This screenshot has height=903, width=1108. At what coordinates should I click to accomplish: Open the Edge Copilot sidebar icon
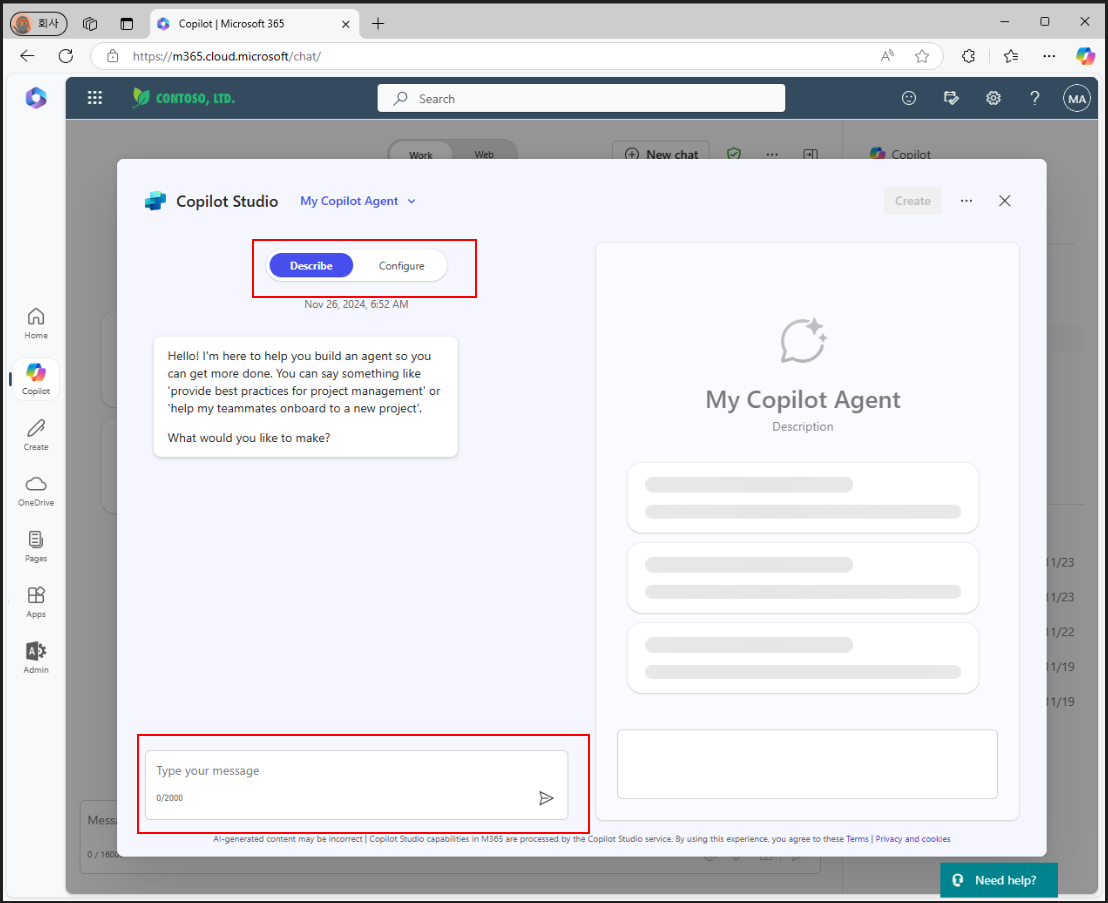tap(1085, 56)
